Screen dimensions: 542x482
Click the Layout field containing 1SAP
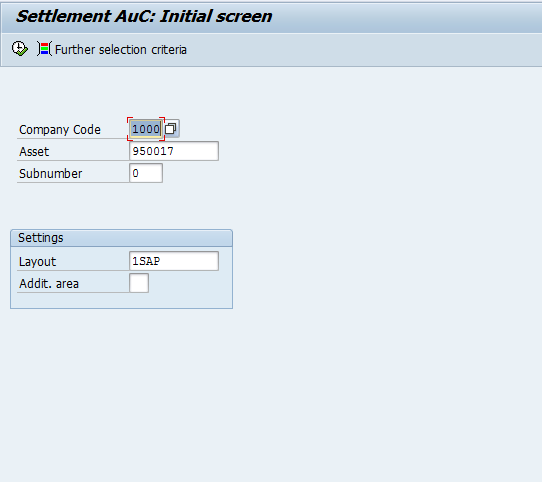point(174,261)
